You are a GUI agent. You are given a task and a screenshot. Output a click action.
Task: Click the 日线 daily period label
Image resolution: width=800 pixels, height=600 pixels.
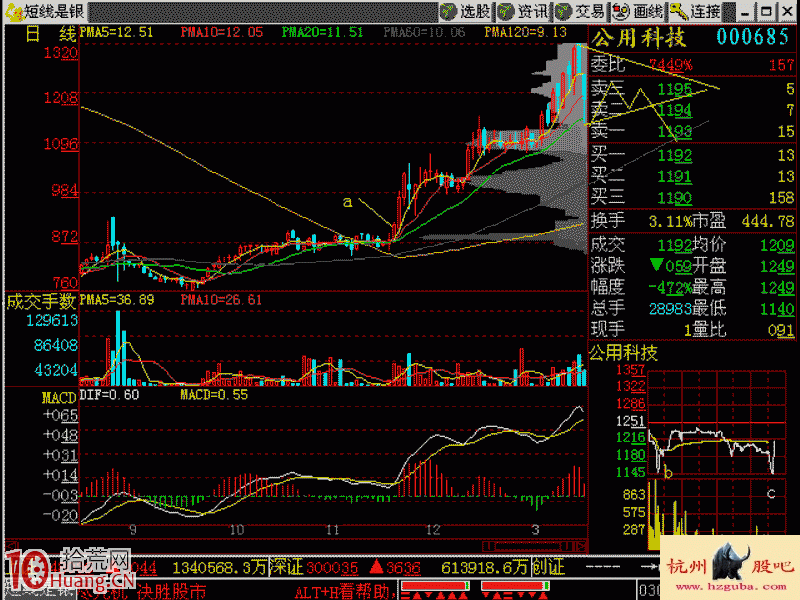50,34
